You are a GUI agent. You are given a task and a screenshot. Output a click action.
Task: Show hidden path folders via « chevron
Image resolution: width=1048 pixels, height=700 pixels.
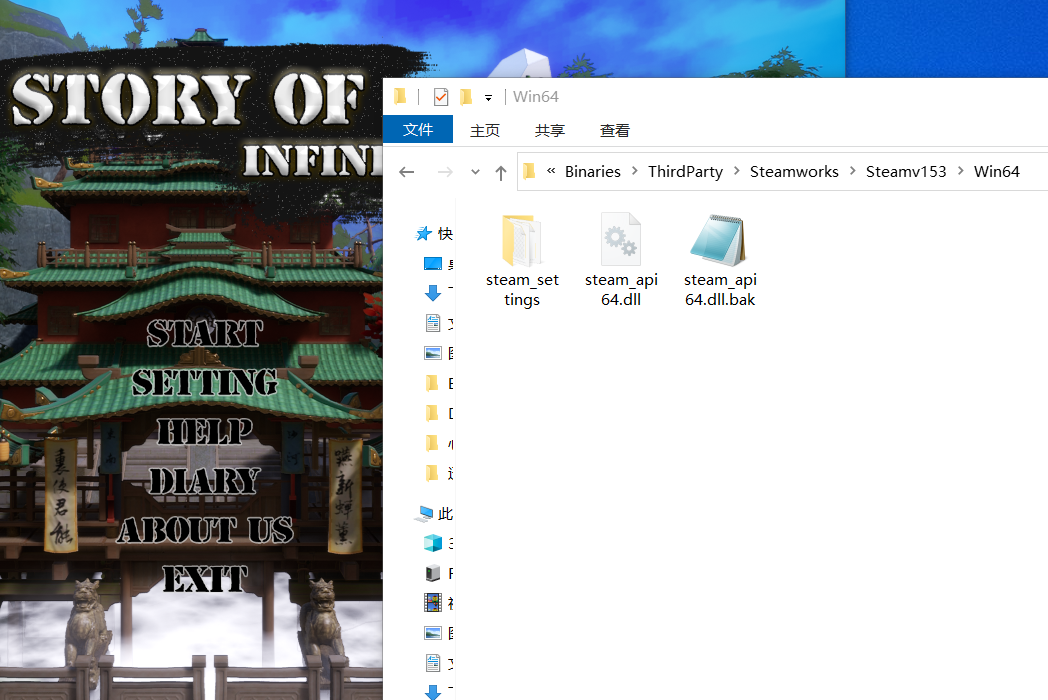[x=551, y=171]
